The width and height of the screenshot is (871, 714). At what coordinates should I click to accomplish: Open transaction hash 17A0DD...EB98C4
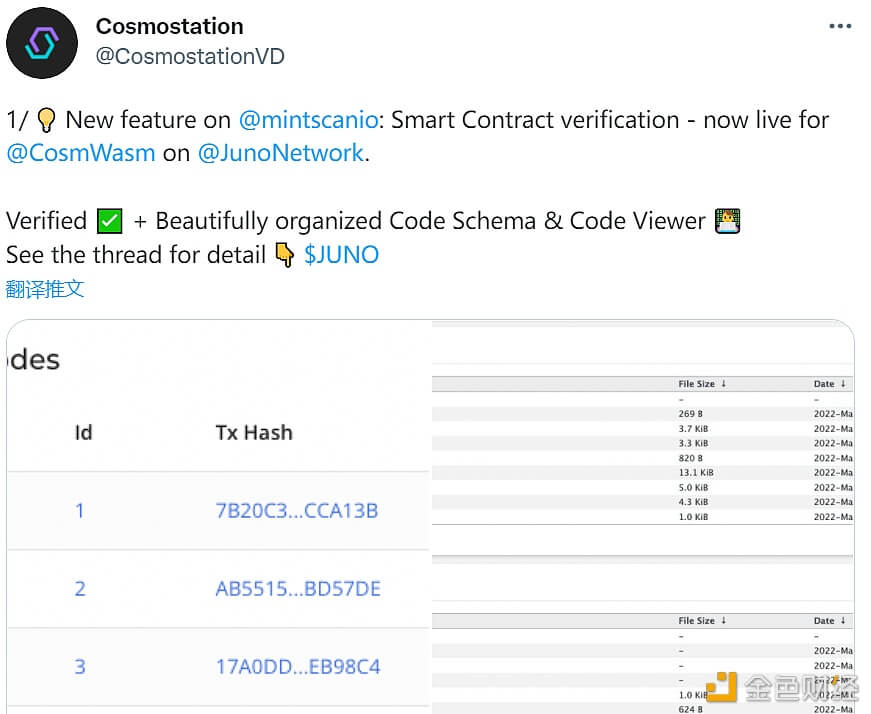[298, 666]
